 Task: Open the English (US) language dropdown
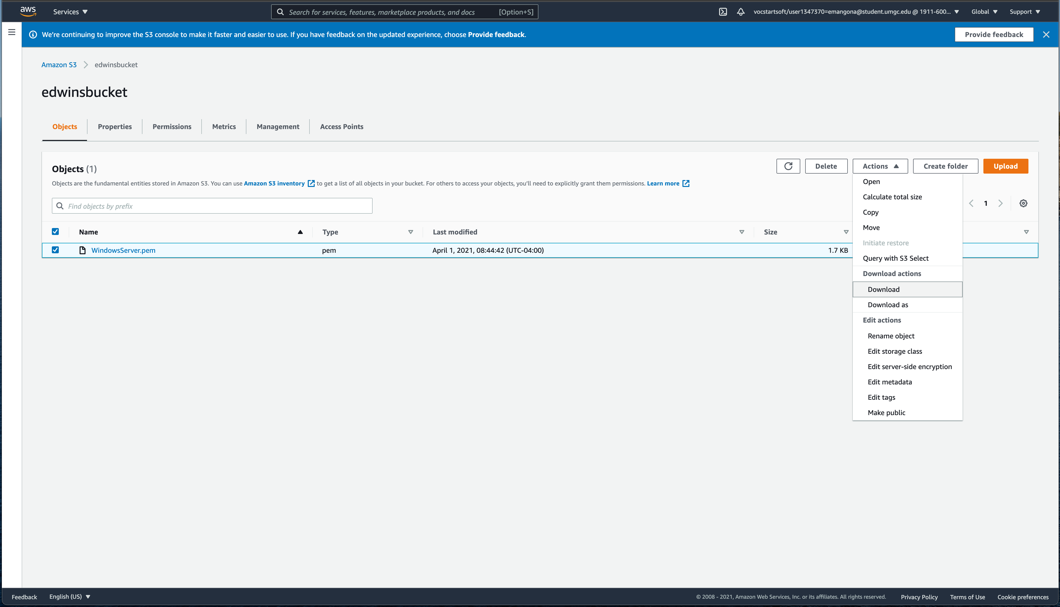click(x=70, y=597)
